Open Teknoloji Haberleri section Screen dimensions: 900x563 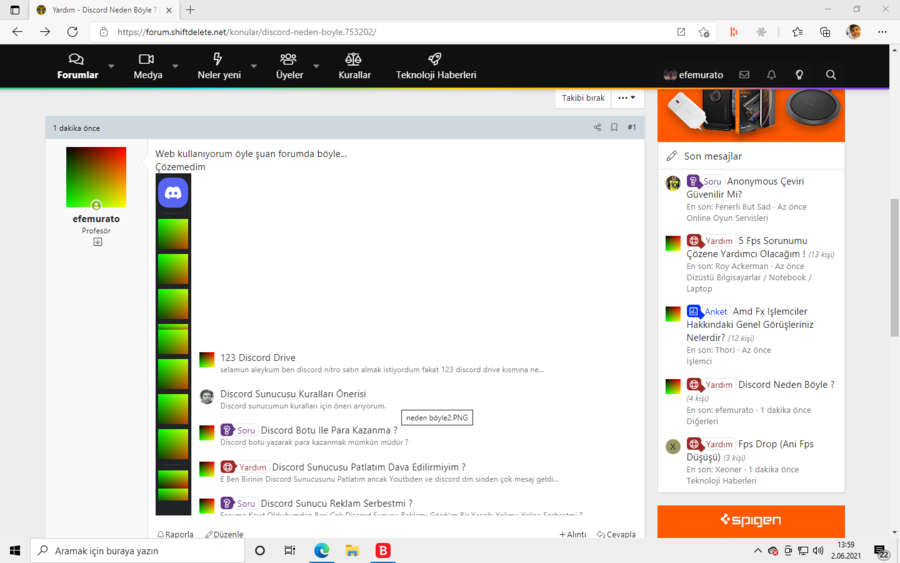pyautogui.click(x=436, y=67)
